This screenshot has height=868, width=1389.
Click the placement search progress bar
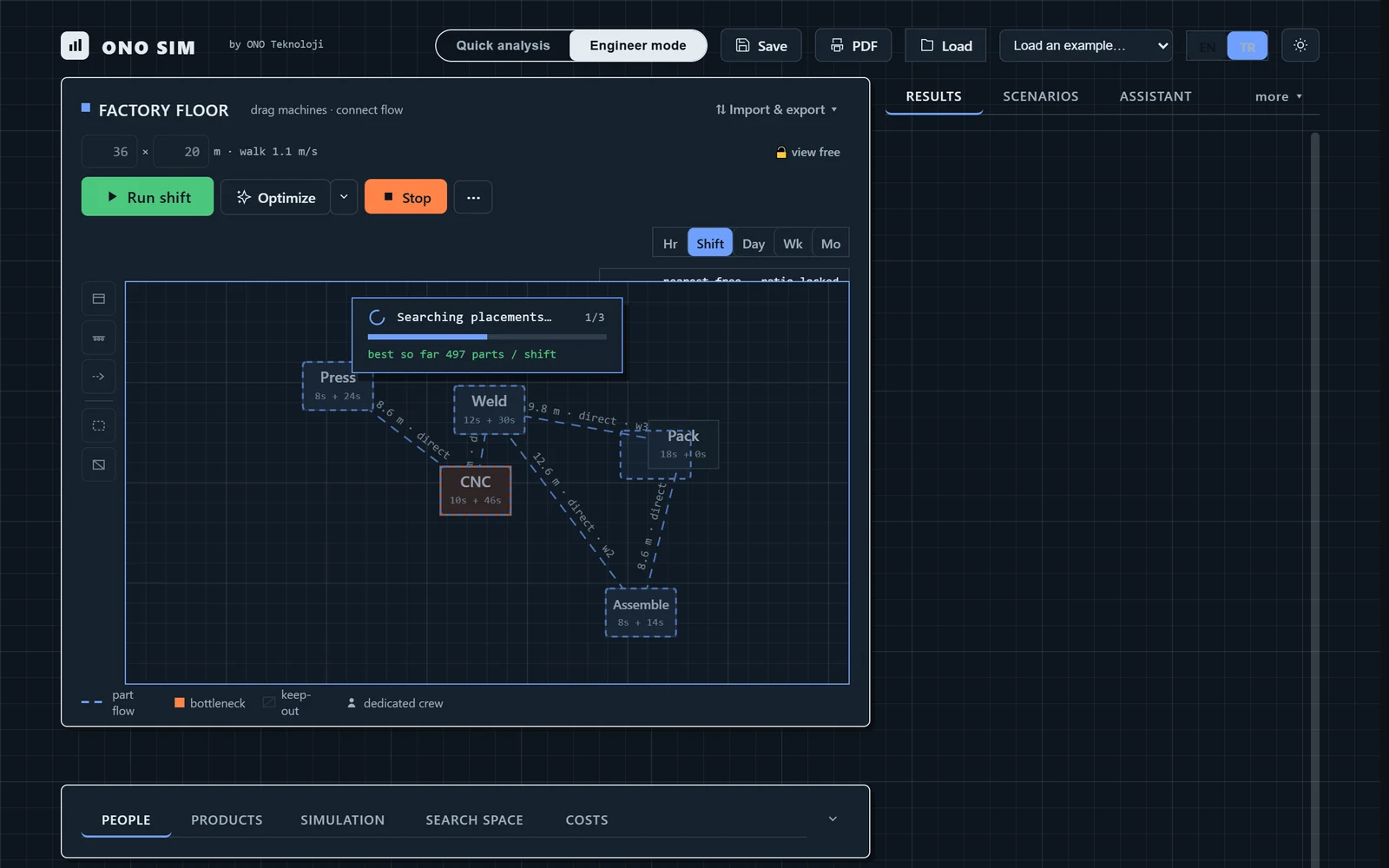tap(487, 337)
